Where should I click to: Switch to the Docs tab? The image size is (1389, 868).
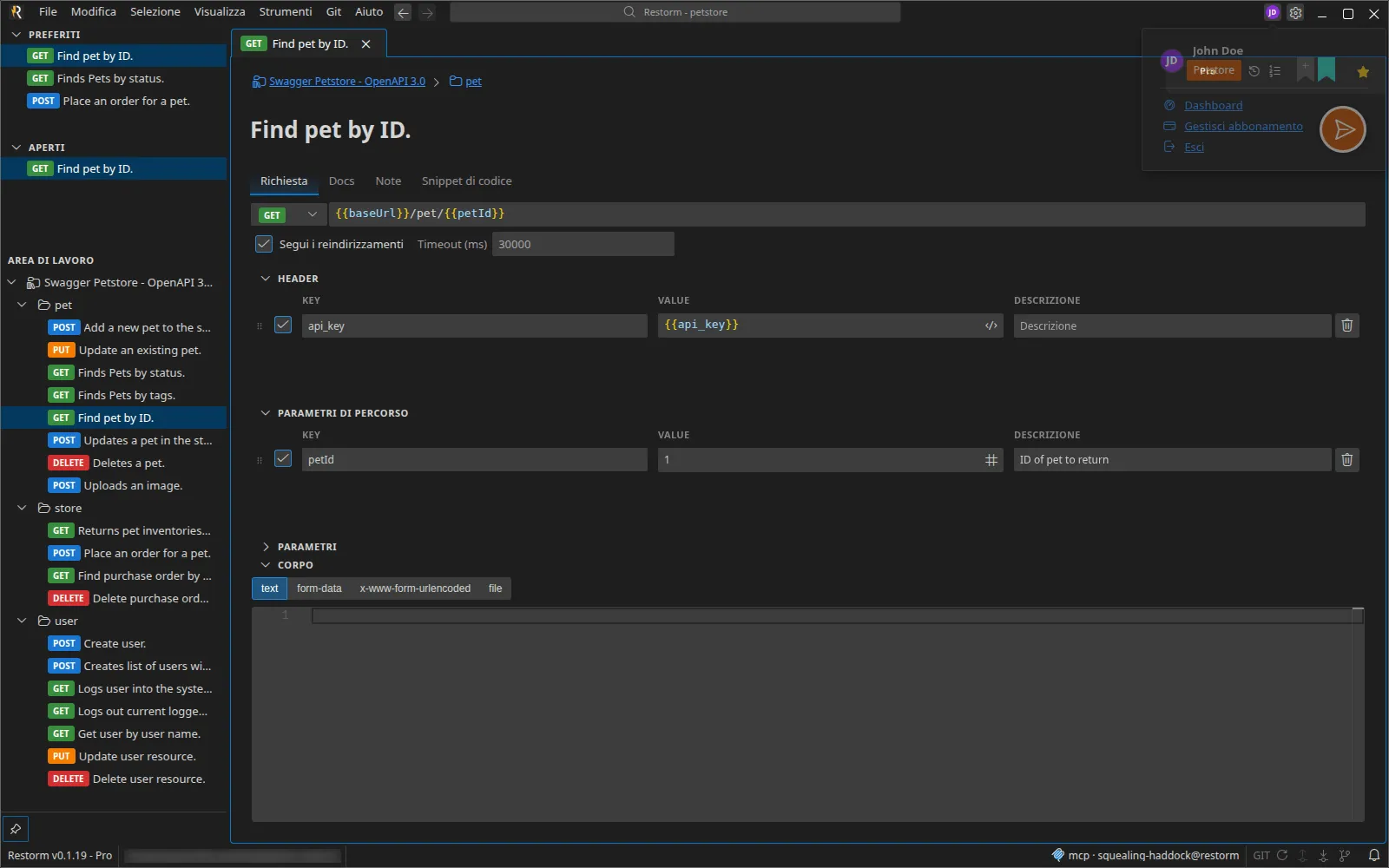click(341, 181)
